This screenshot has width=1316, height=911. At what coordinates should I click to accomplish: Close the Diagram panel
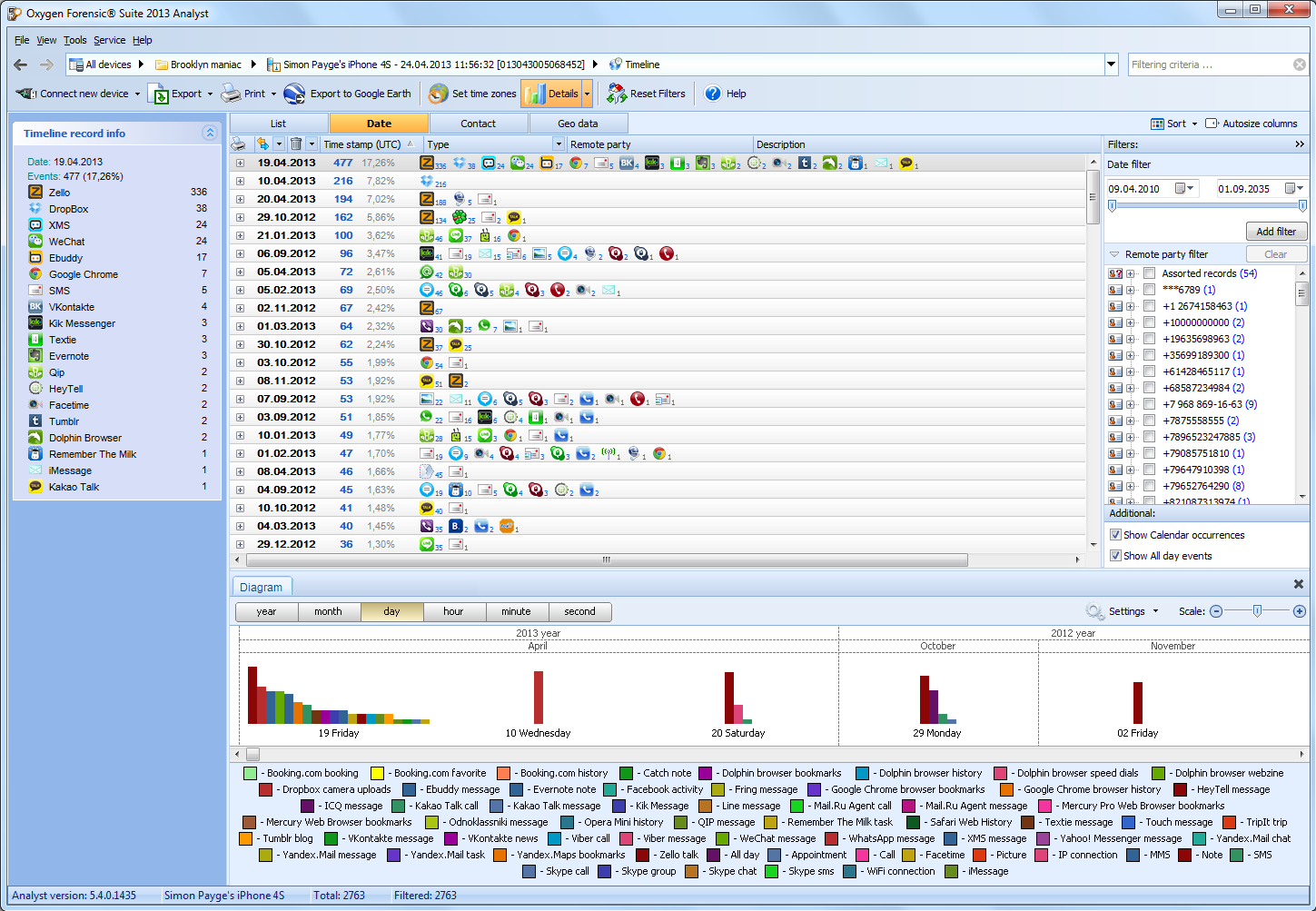click(x=1299, y=584)
